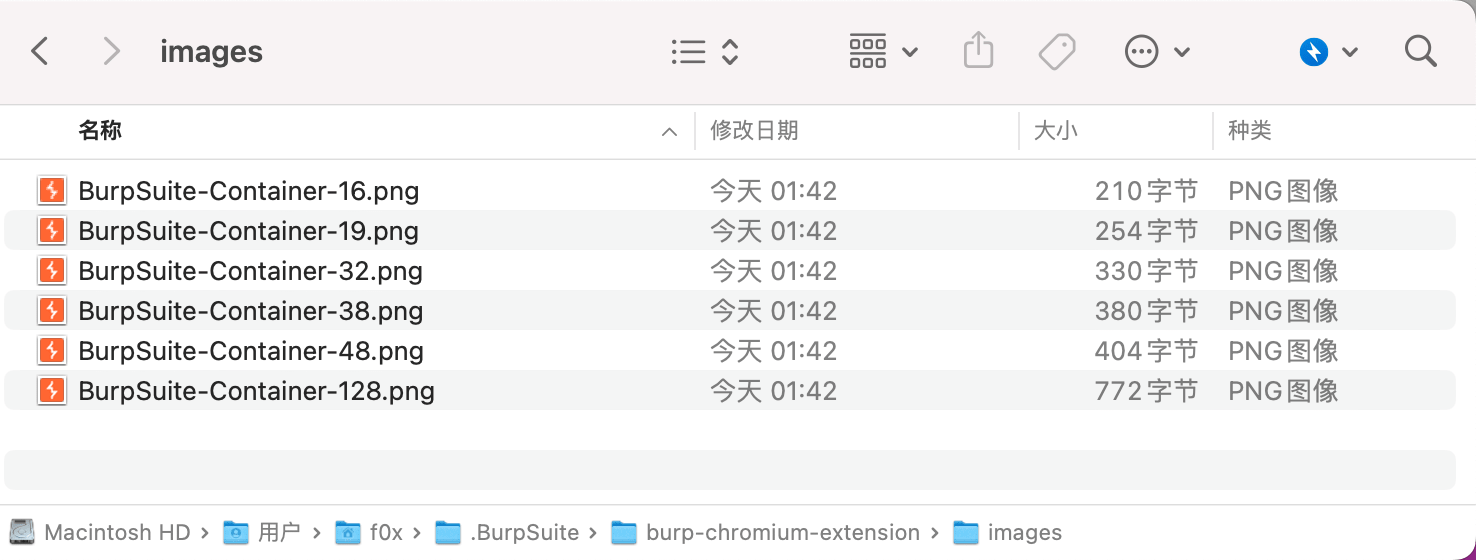The width and height of the screenshot is (1476, 560).
Task: Sort files by 修改日期 column
Action: (x=754, y=131)
